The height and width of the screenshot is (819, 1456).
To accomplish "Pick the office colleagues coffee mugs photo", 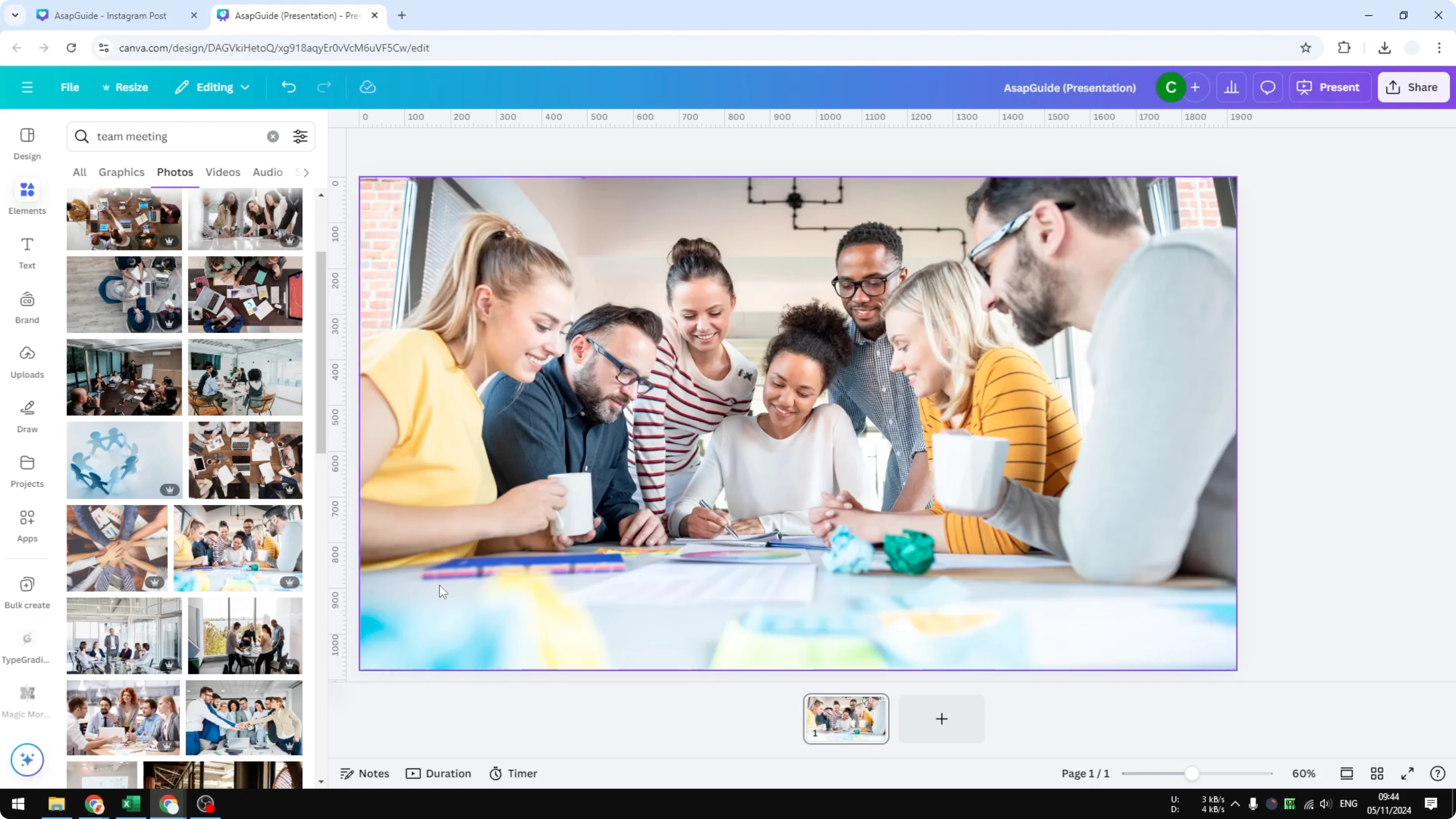I will pyautogui.click(x=238, y=548).
